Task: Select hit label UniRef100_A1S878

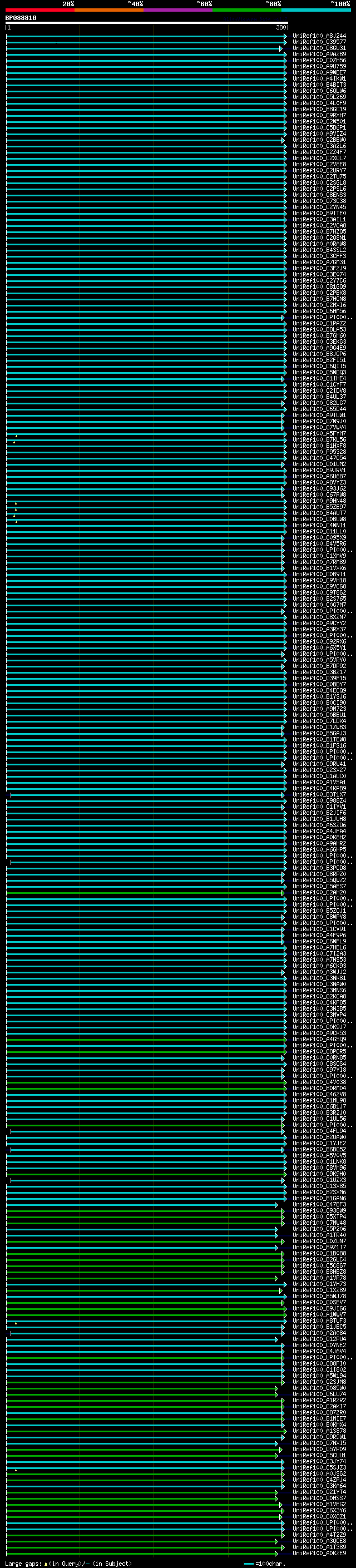Action: [319, 1431]
